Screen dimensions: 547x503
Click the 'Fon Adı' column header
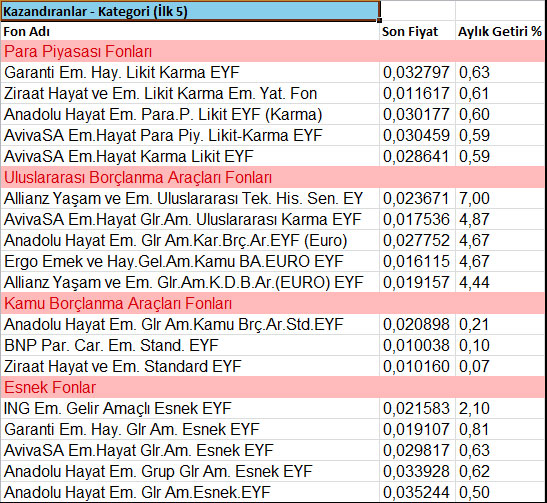(x=190, y=31)
